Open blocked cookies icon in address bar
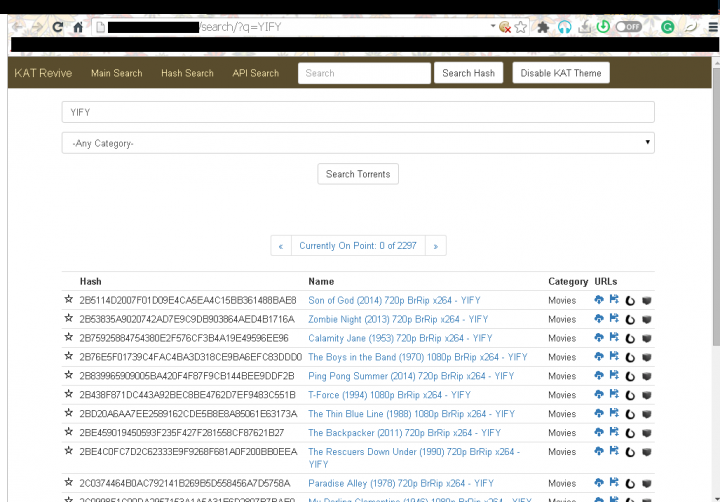 tap(505, 27)
